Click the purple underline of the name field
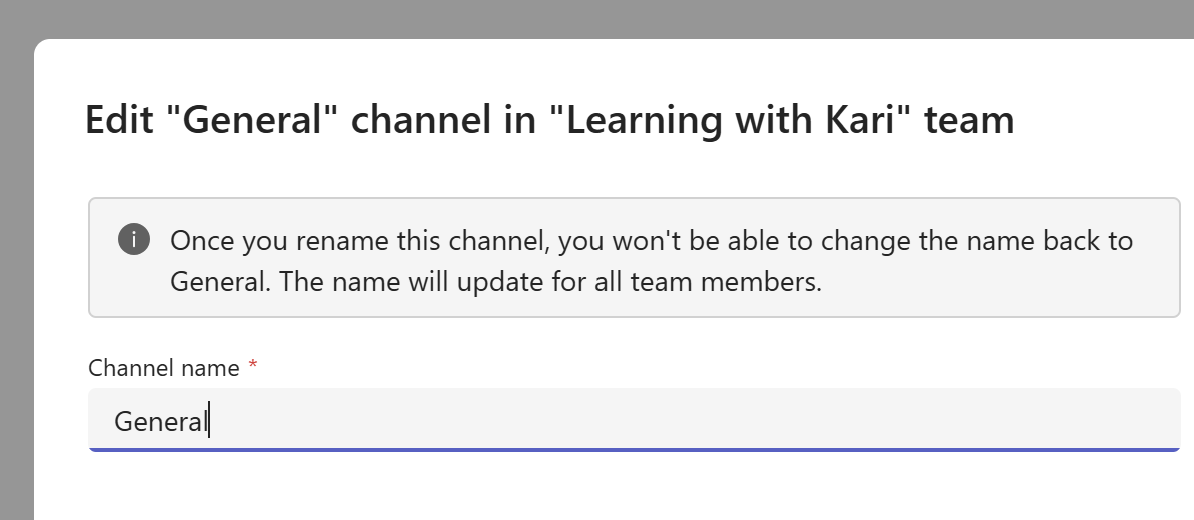 (x=634, y=449)
